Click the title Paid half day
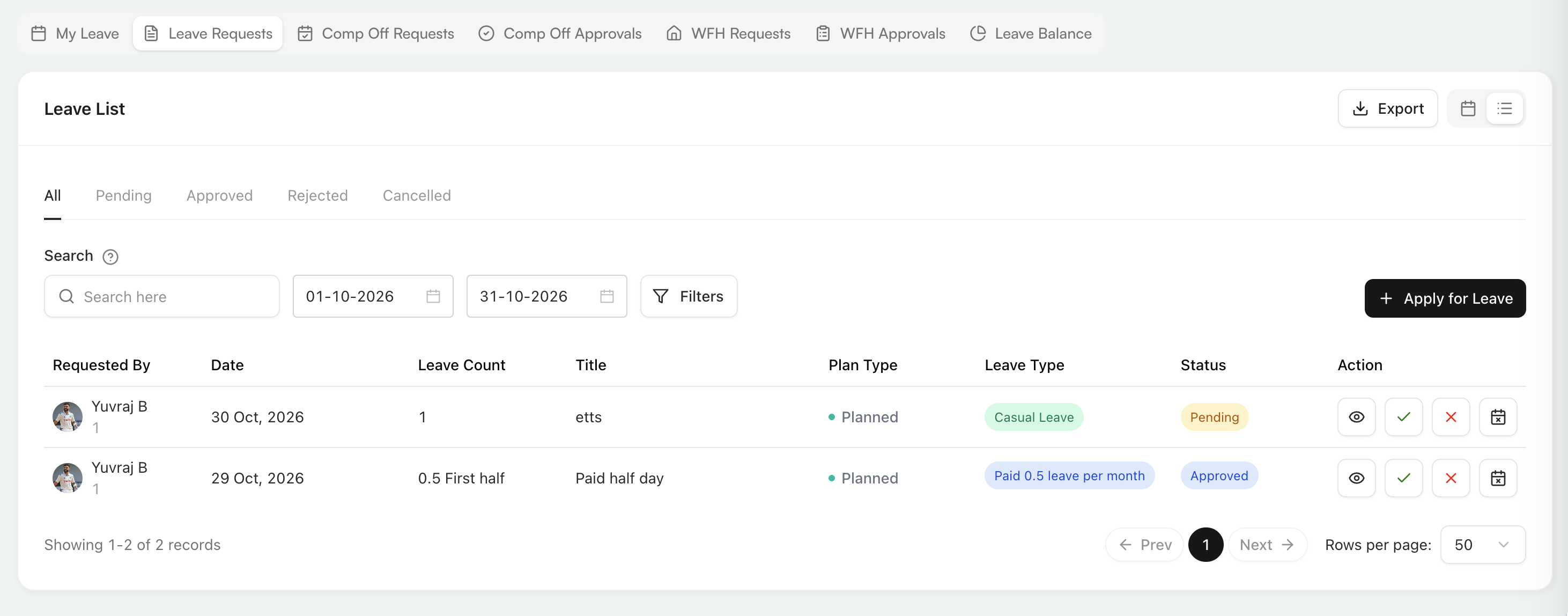 (x=619, y=478)
